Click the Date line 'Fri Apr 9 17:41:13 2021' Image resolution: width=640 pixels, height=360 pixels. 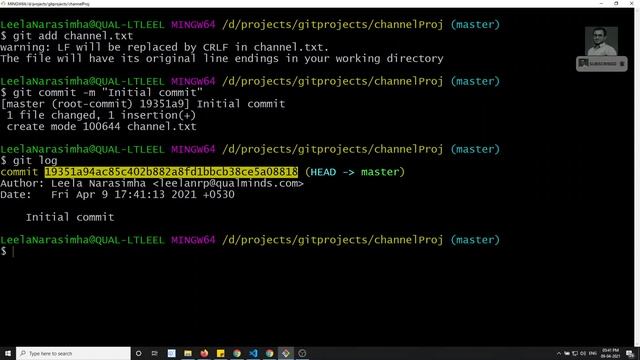click(x=118, y=195)
